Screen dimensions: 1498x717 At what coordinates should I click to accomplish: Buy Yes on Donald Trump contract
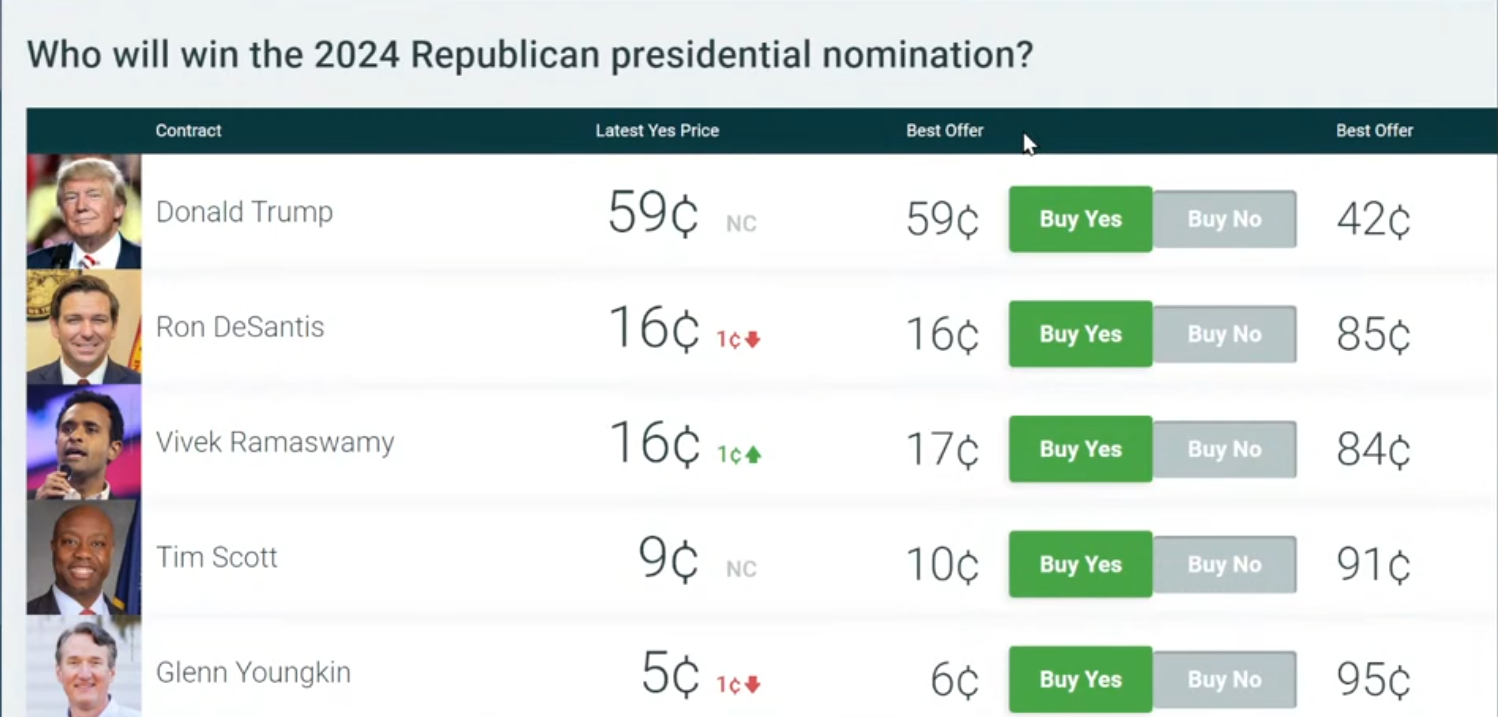1080,219
